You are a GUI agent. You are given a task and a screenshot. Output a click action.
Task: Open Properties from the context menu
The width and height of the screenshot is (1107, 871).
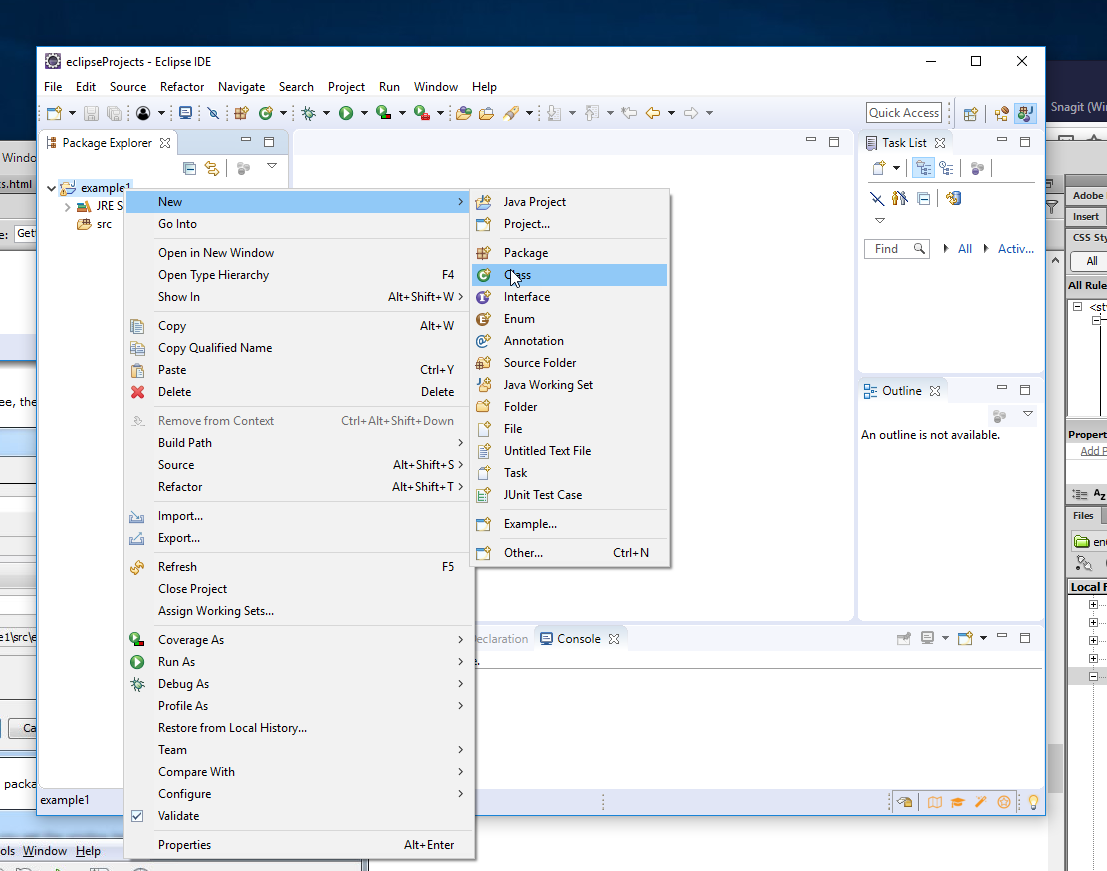(x=299, y=845)
